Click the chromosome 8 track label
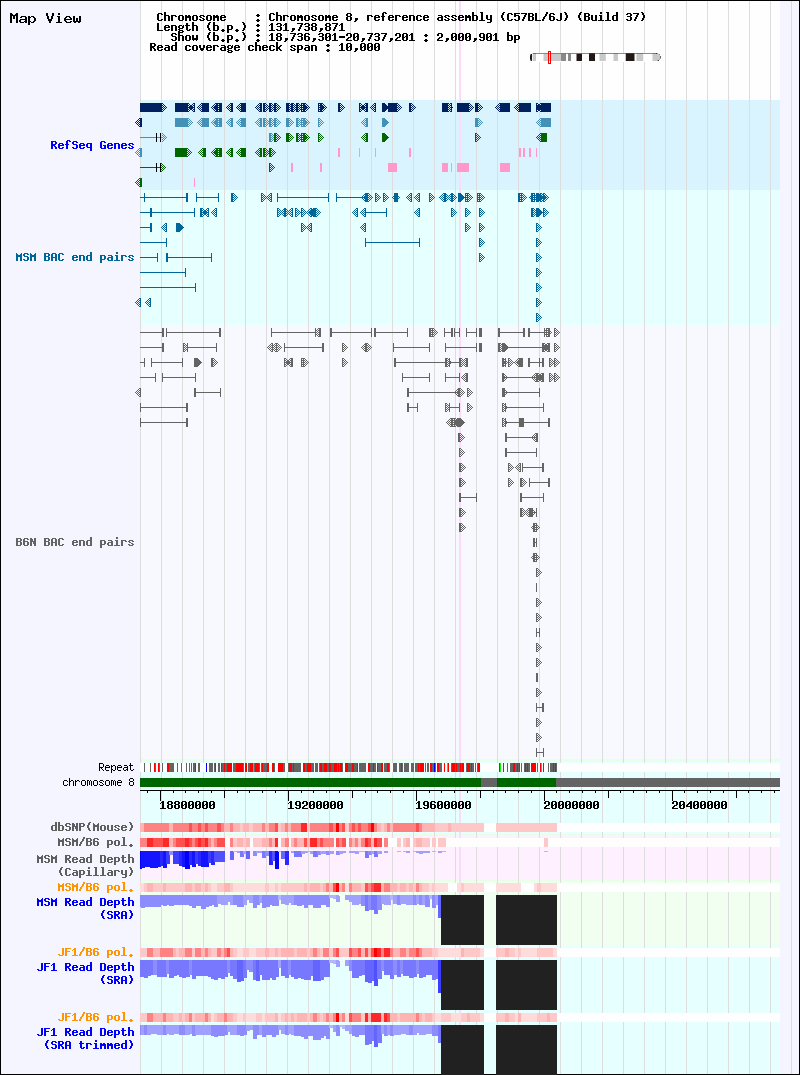 pos(98,782)
